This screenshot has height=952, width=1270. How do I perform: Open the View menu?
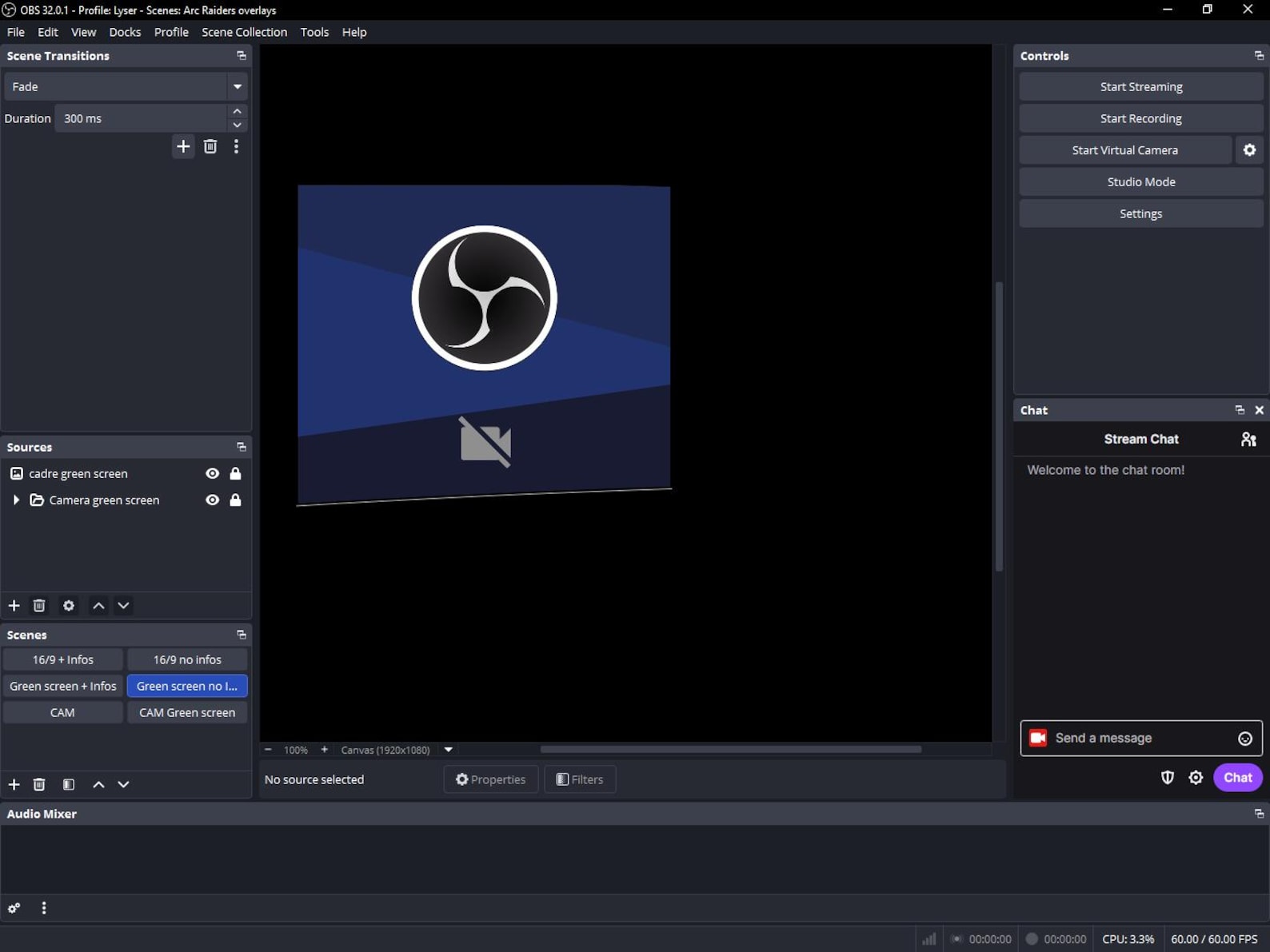pos(83,32)
